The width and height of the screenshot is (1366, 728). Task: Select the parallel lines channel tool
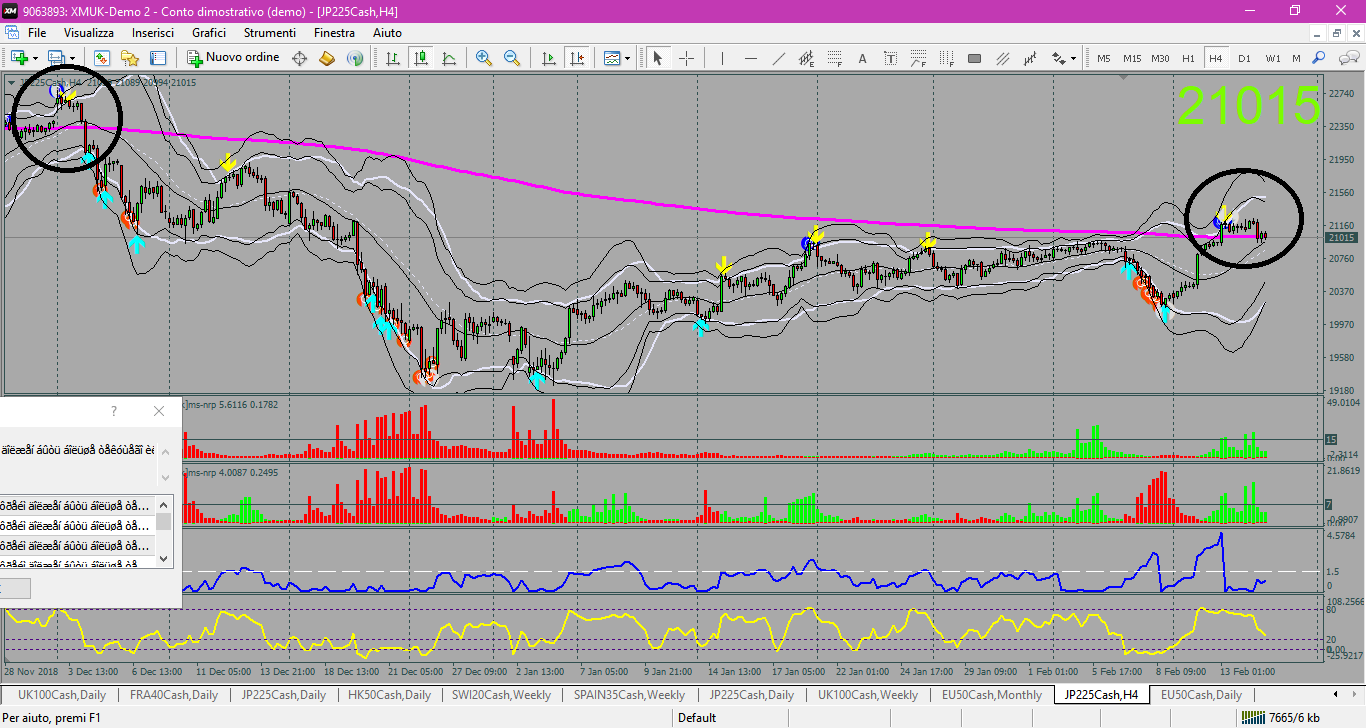[x=1003, y=58]
